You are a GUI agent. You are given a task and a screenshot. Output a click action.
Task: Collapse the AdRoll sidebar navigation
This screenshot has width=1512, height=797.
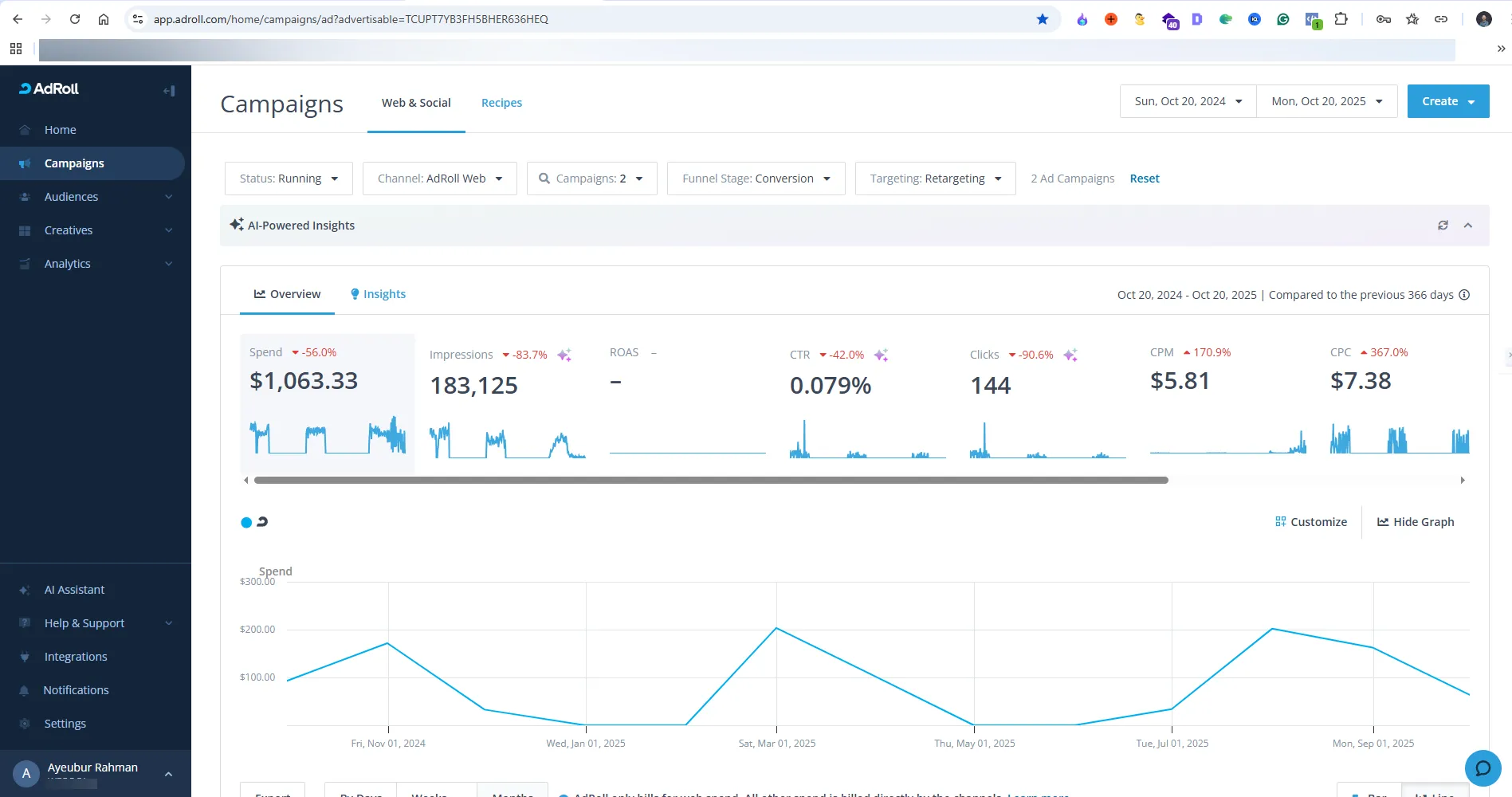point(169,91)
